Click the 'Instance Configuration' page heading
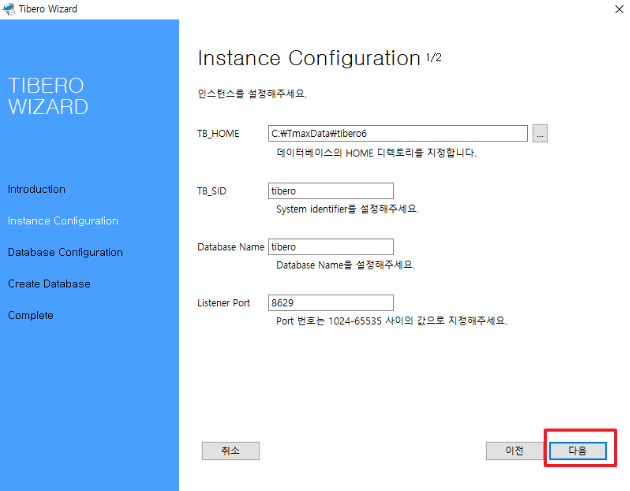 click(309, 58)
